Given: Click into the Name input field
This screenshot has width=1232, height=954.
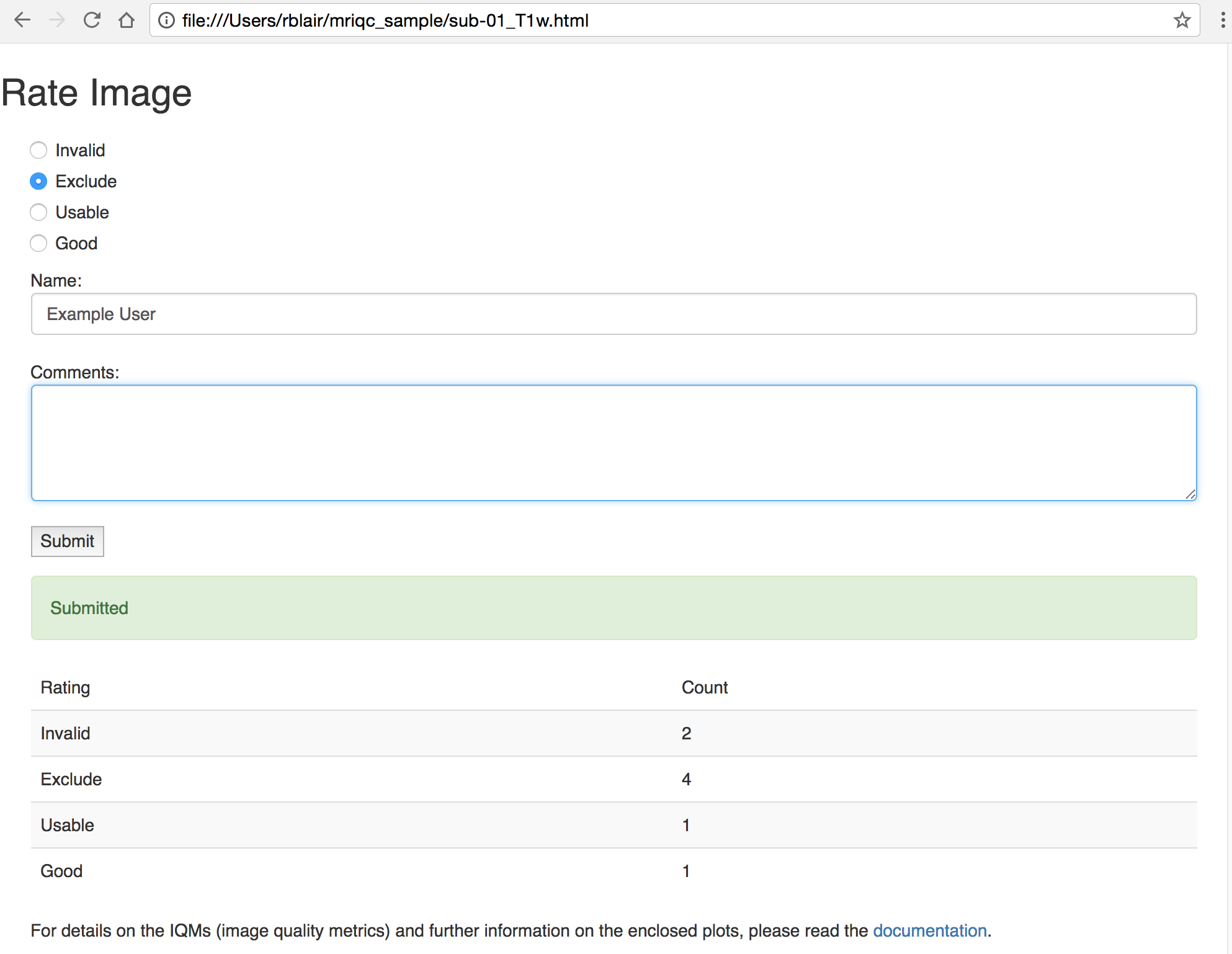Looking at the screenshot, I should tap(613, 314).
